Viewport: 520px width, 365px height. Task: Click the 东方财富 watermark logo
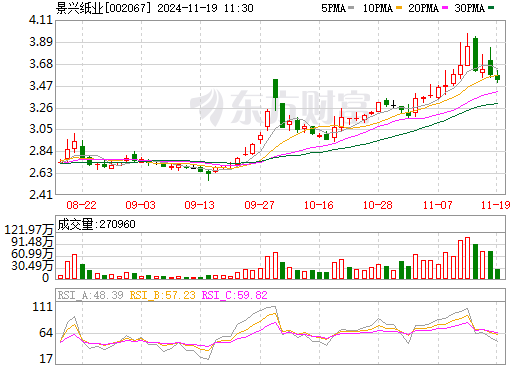(280, 107)
